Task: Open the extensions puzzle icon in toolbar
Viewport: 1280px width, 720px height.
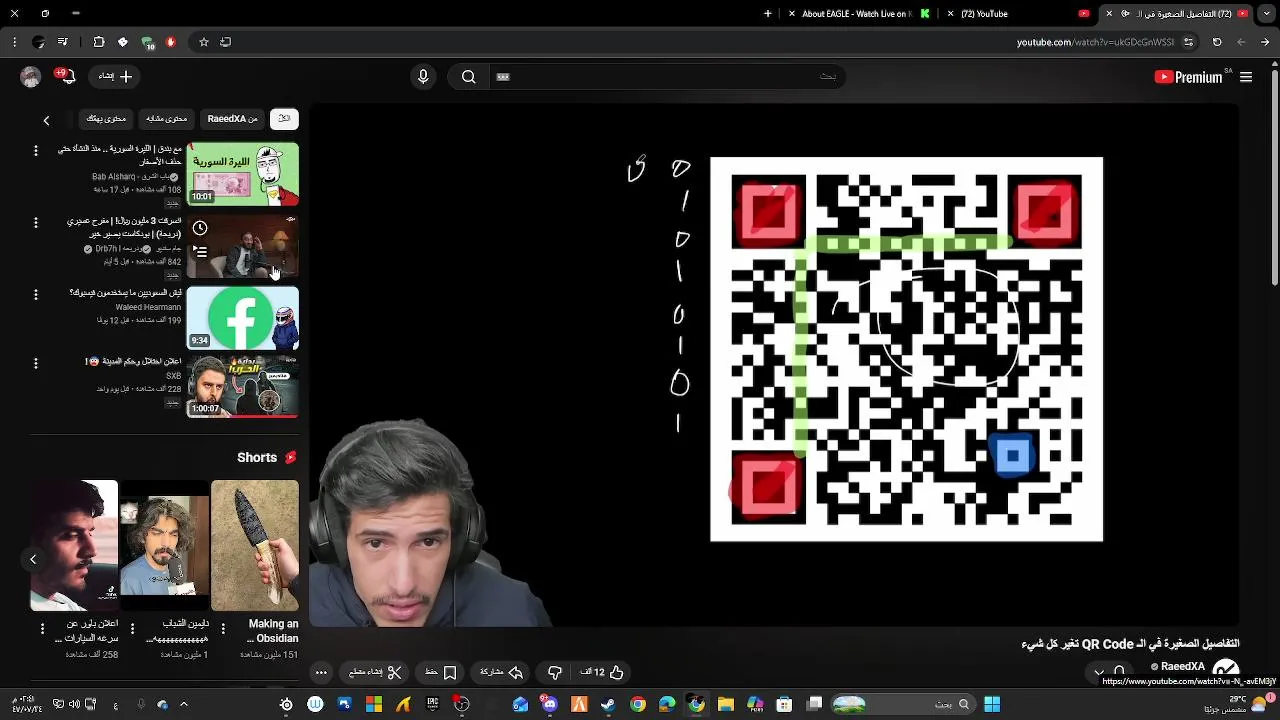Action: click(99, 42)
